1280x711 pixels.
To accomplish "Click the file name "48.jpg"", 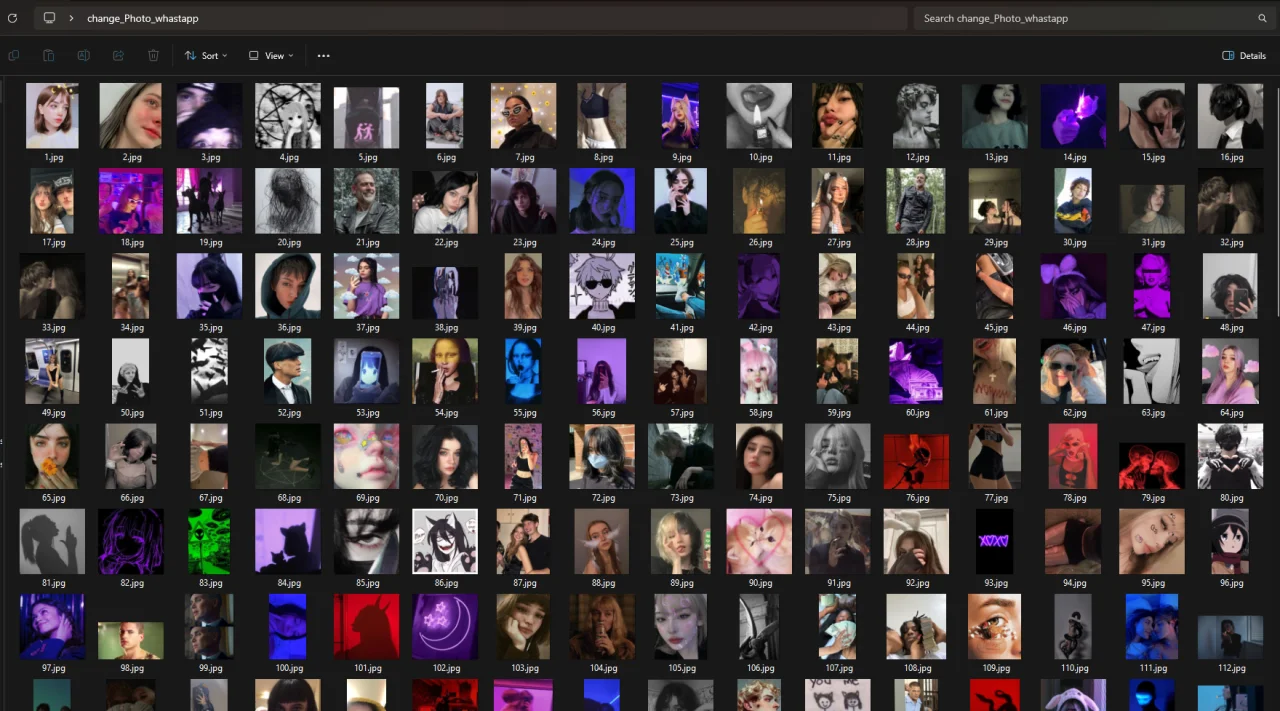I will coord(1231,328).
